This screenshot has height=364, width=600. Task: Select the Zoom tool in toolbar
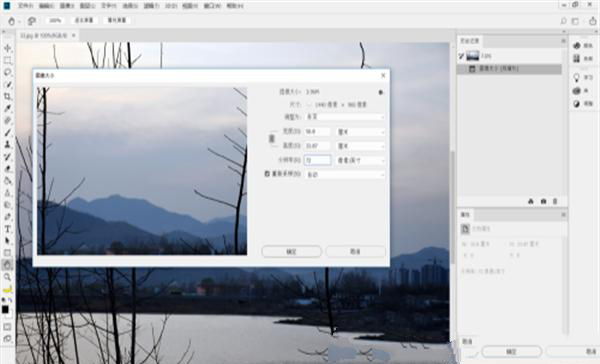click(x=7, y=276)
